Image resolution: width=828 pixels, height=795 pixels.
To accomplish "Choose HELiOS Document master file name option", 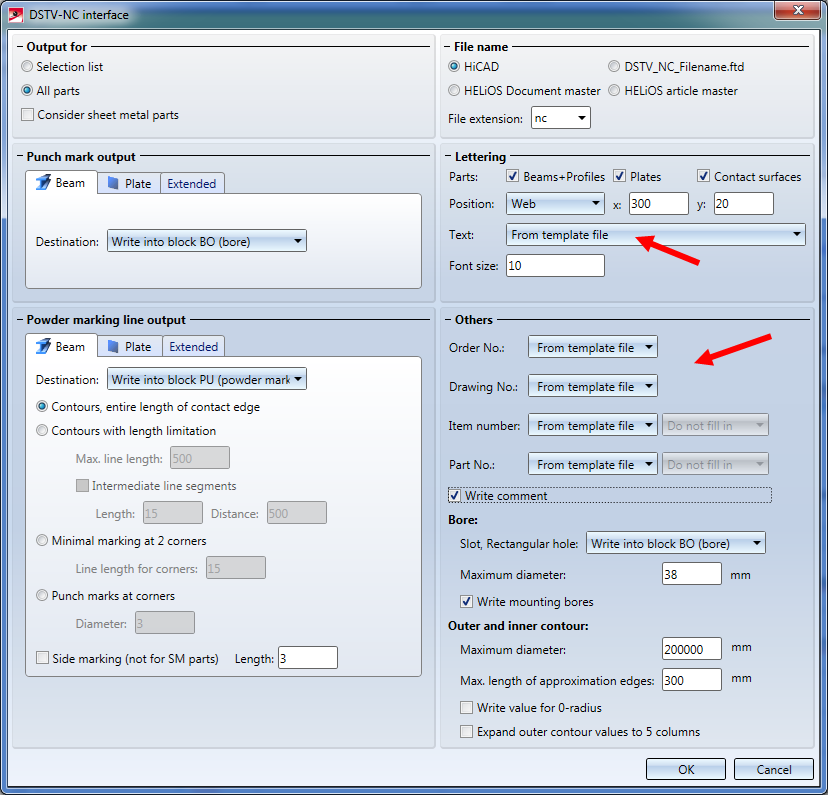I will [454, 90].
